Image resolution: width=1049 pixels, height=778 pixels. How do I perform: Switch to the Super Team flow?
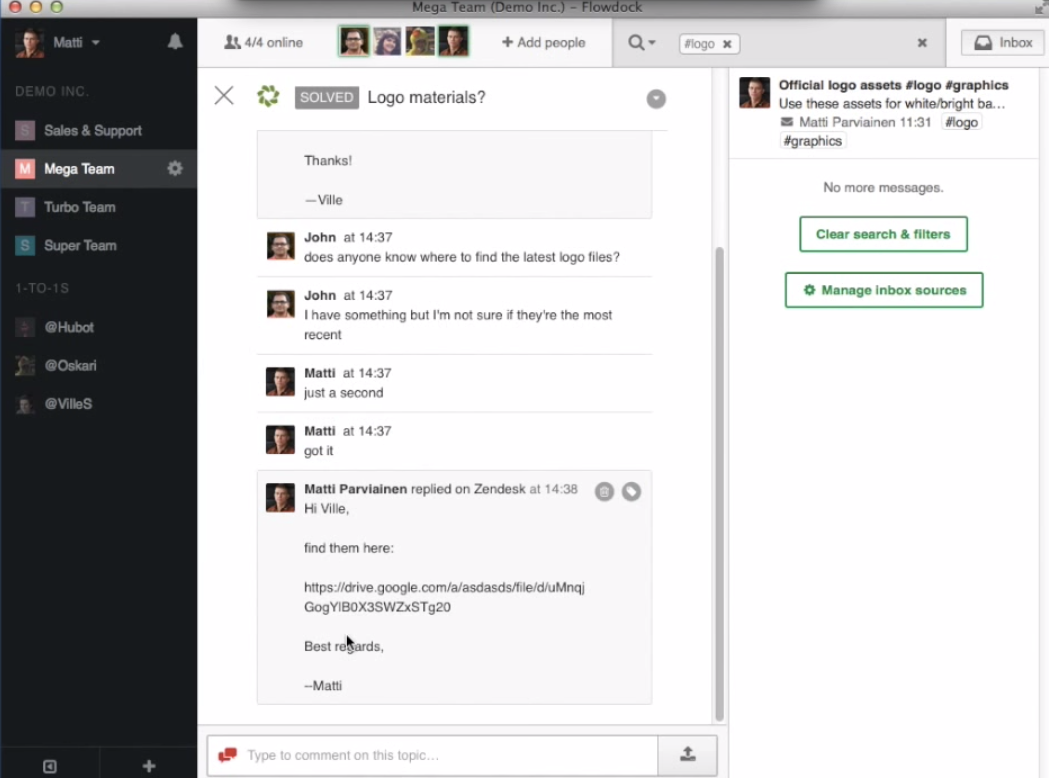(98, 246)
